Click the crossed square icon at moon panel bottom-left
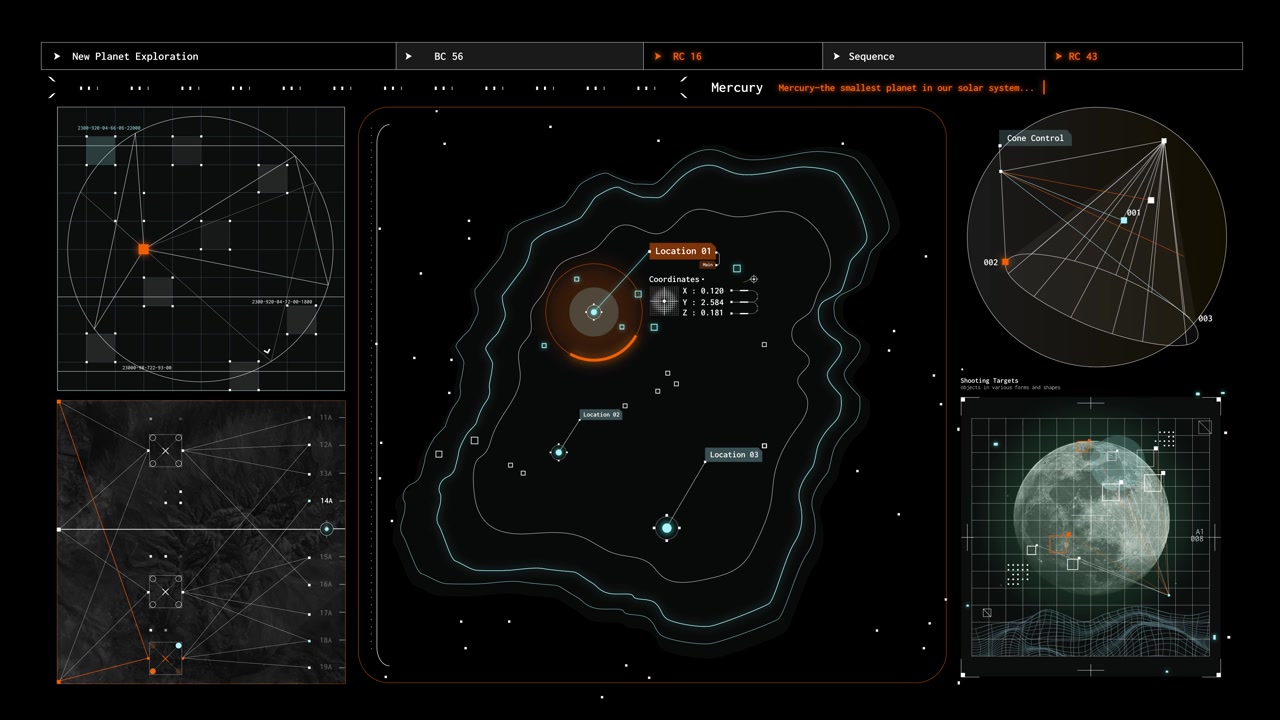 click(x=987, y=613)
